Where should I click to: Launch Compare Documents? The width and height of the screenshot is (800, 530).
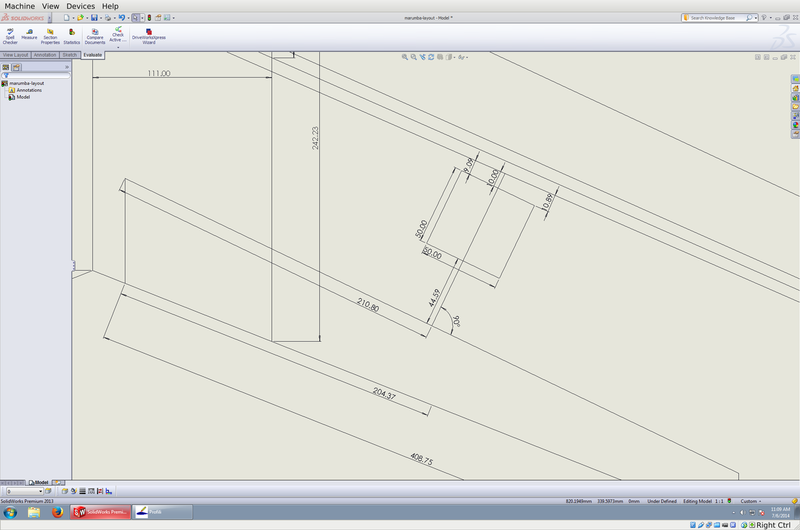tap(95, 36)
